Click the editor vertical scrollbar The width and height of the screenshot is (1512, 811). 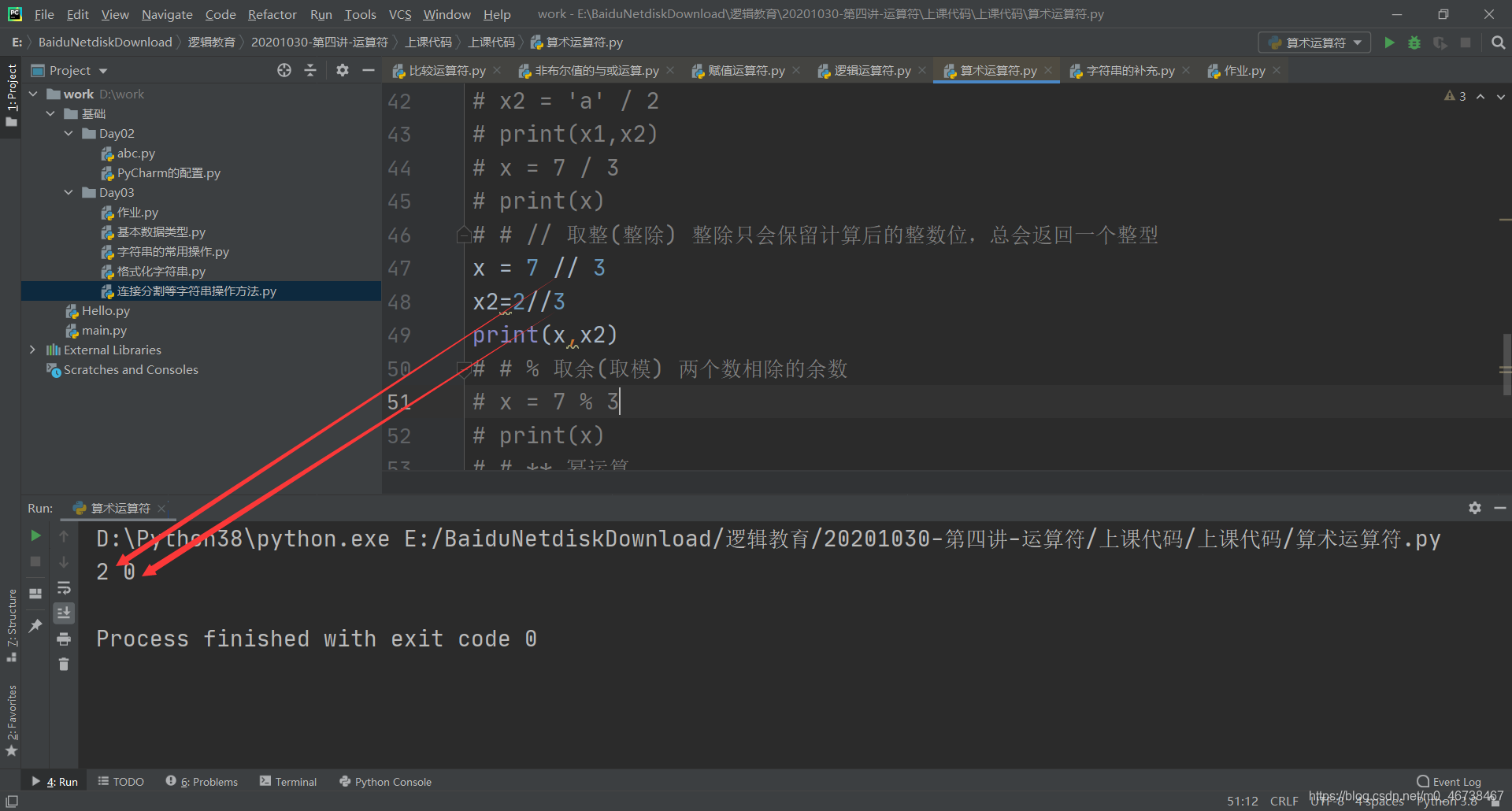pyautogui.click(x=1506, y=364)
